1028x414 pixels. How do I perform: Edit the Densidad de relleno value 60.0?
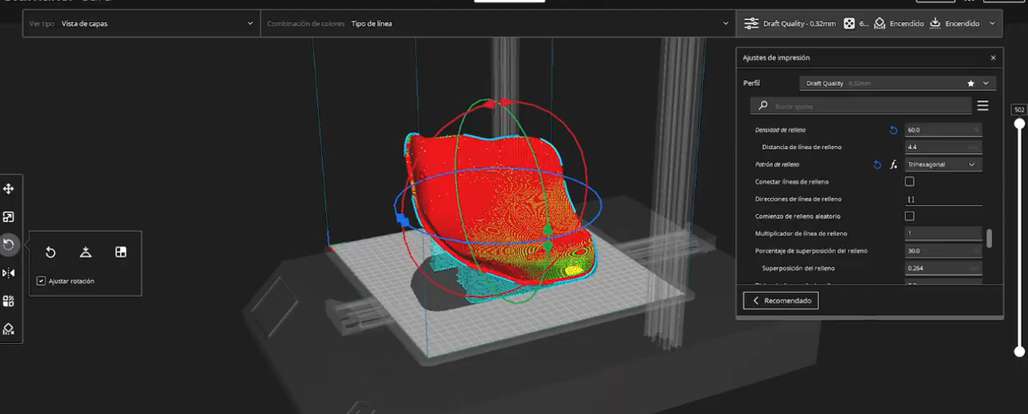pos(943,130)
